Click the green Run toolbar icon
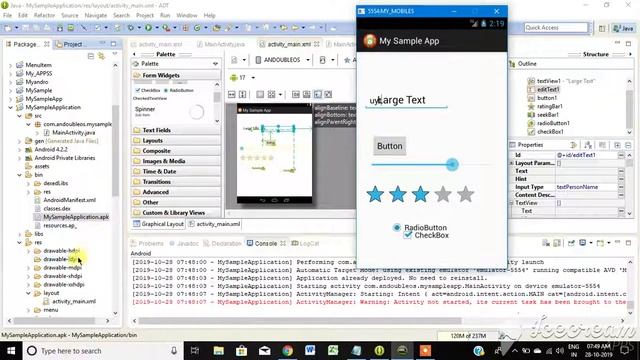Image resolution: width=640 pixels, height=360 pixels. 149,28
